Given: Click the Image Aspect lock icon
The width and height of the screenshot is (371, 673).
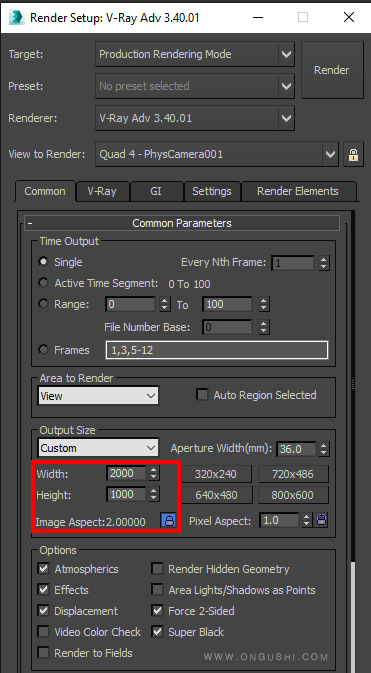Looking at the screenshot, I should click(x=169, y=521).
